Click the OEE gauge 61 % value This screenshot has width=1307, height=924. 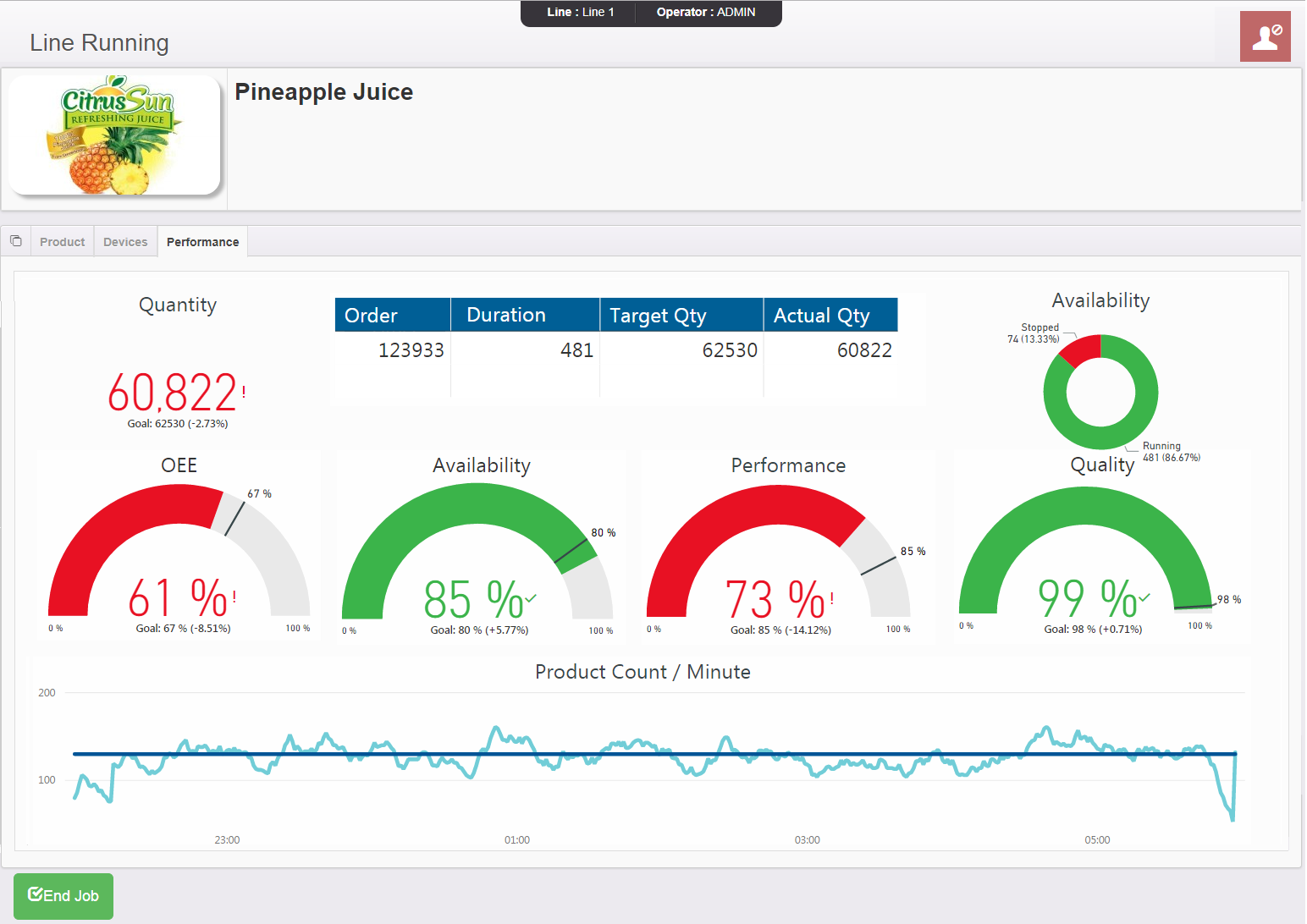tap(178, 598)
